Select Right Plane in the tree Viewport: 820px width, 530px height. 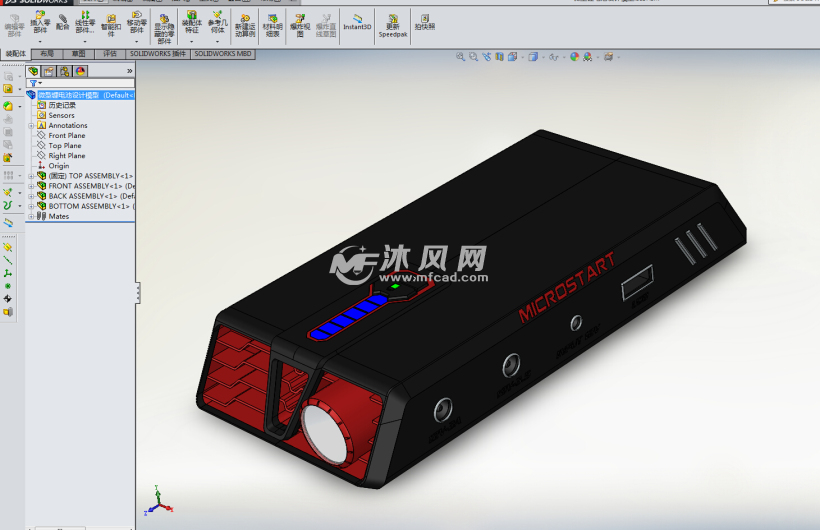pyautogui.click(x=61, y=155)
